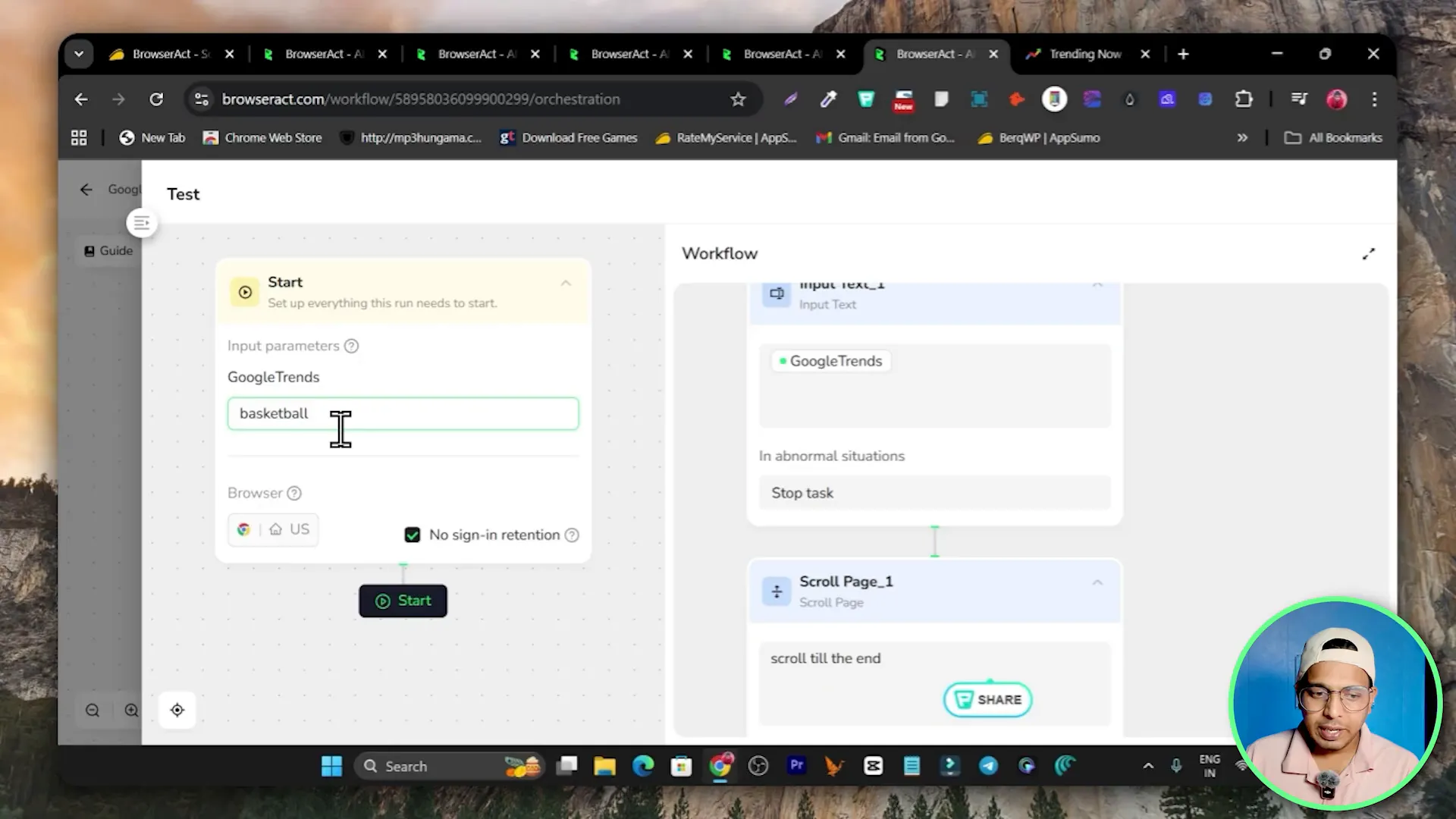1456x819 pixels.
Task: Open the Chrome three-dot menu
Action: tap(1374, 99)
